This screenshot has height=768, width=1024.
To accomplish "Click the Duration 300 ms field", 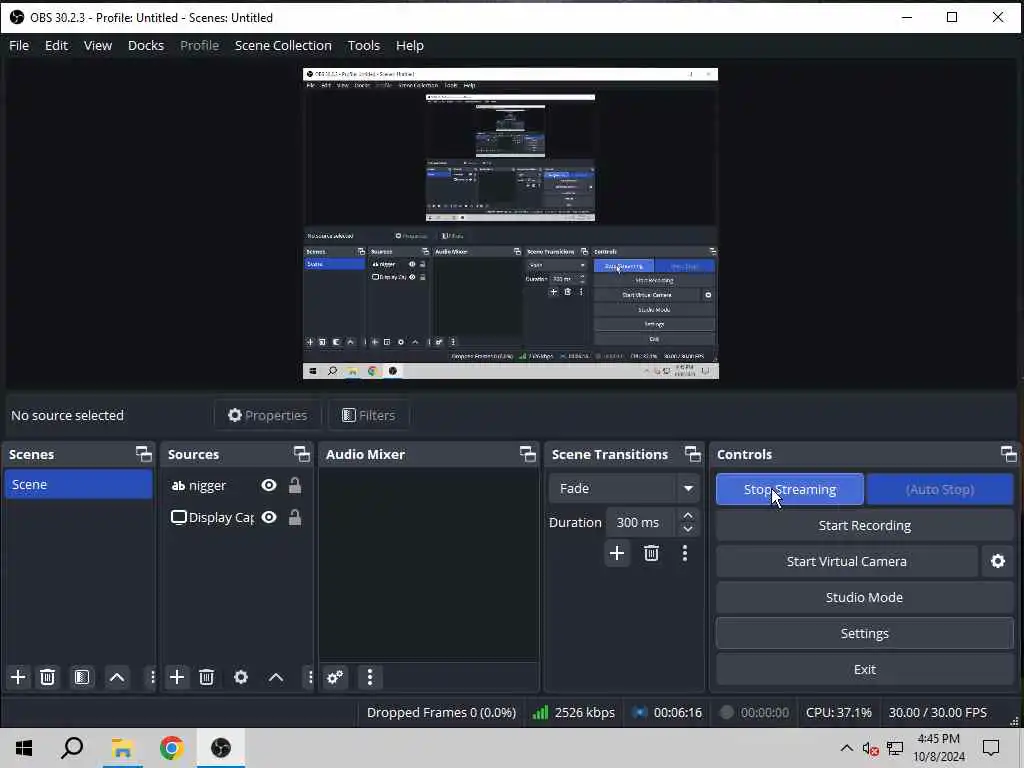I will (640, 522).
